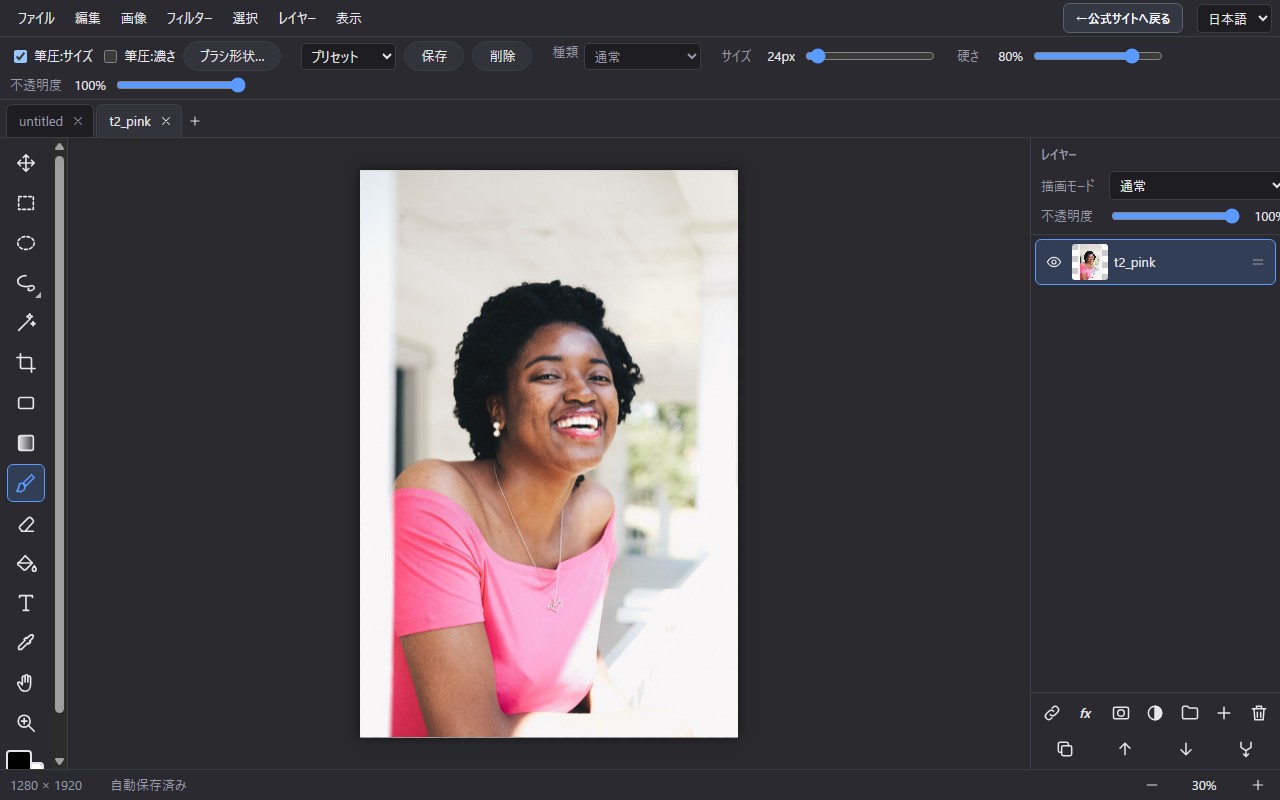Select the Text tool

coord(26,603)
